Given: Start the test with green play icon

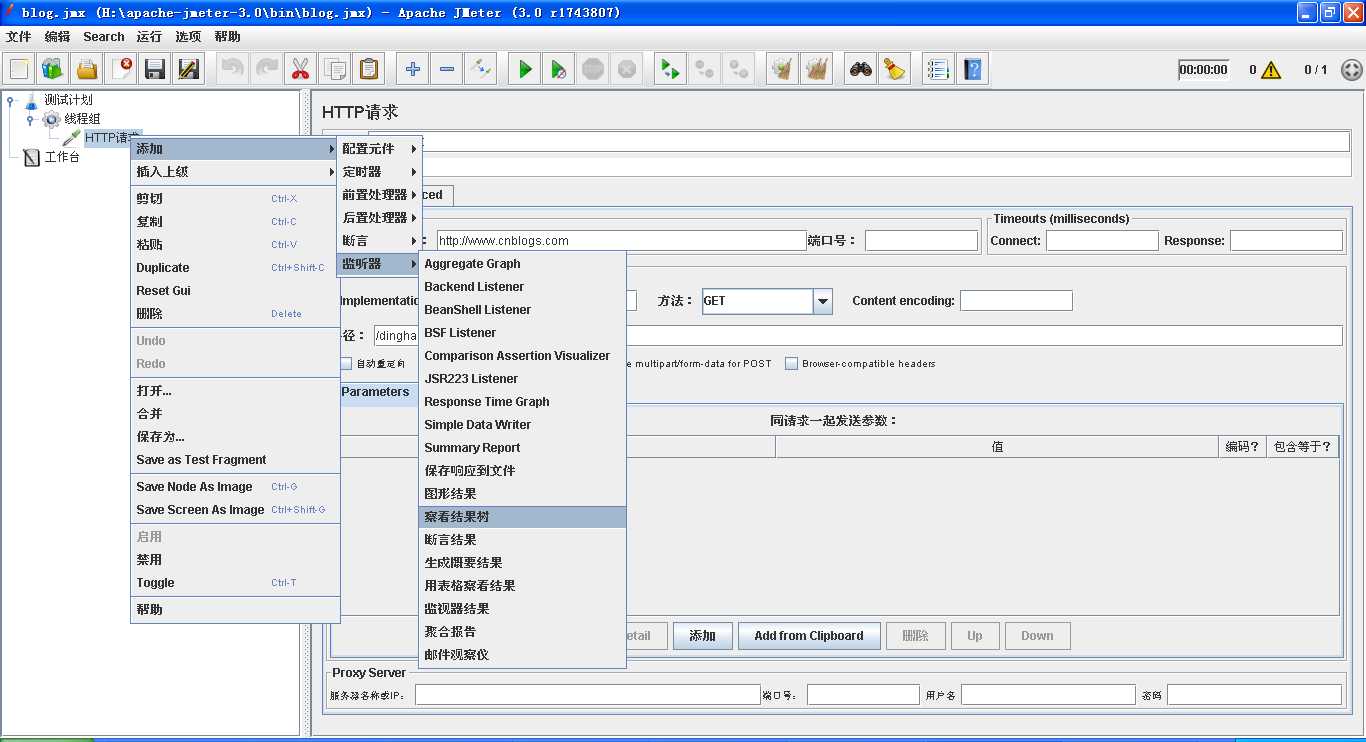Looking at the screenshot, I should (x=525, y=69).
